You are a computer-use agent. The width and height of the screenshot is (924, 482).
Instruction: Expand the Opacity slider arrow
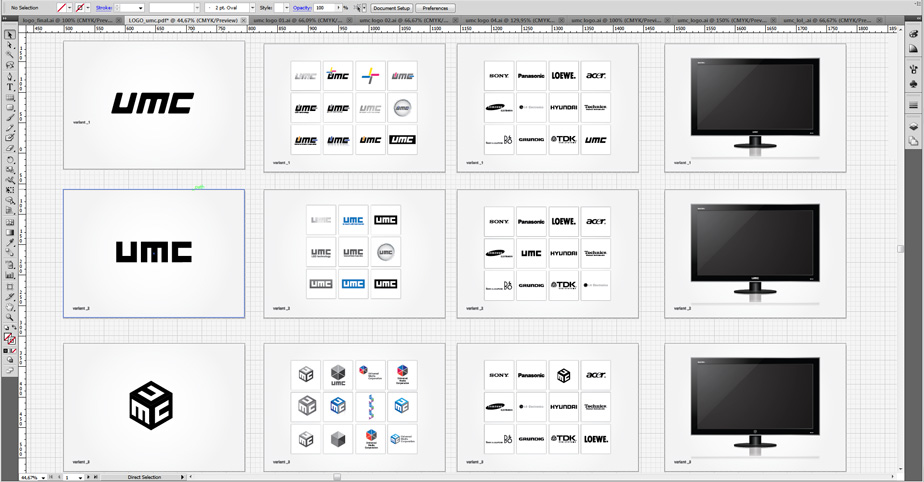pyautogui.click(x=338, y=8)
